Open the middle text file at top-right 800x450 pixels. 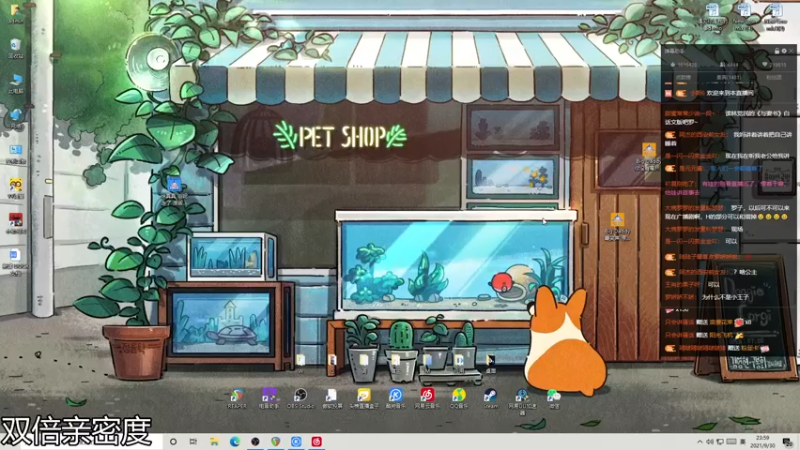point(744,17)
